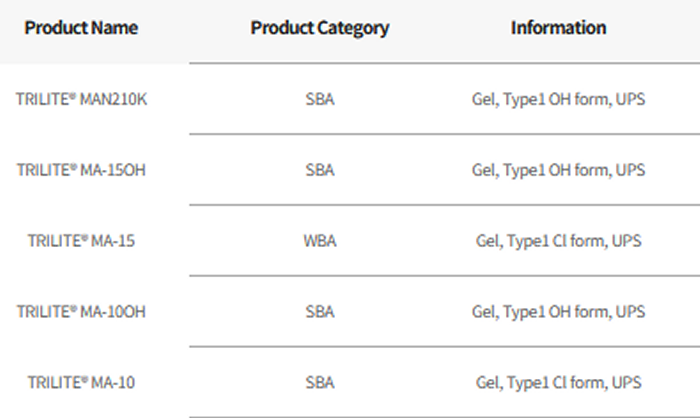
Task: Click the Information column header
Action: click(558, 28)
